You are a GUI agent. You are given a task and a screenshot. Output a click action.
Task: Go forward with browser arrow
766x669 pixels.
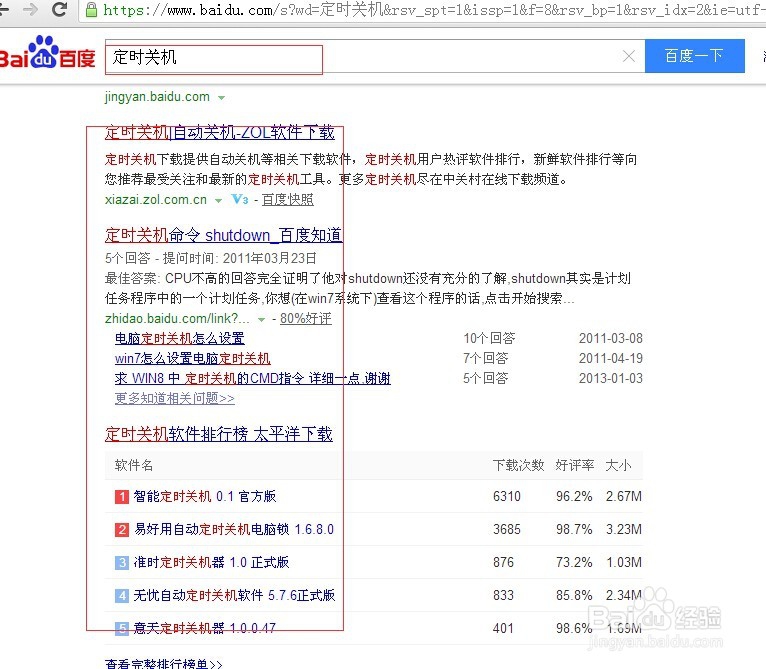30,9
